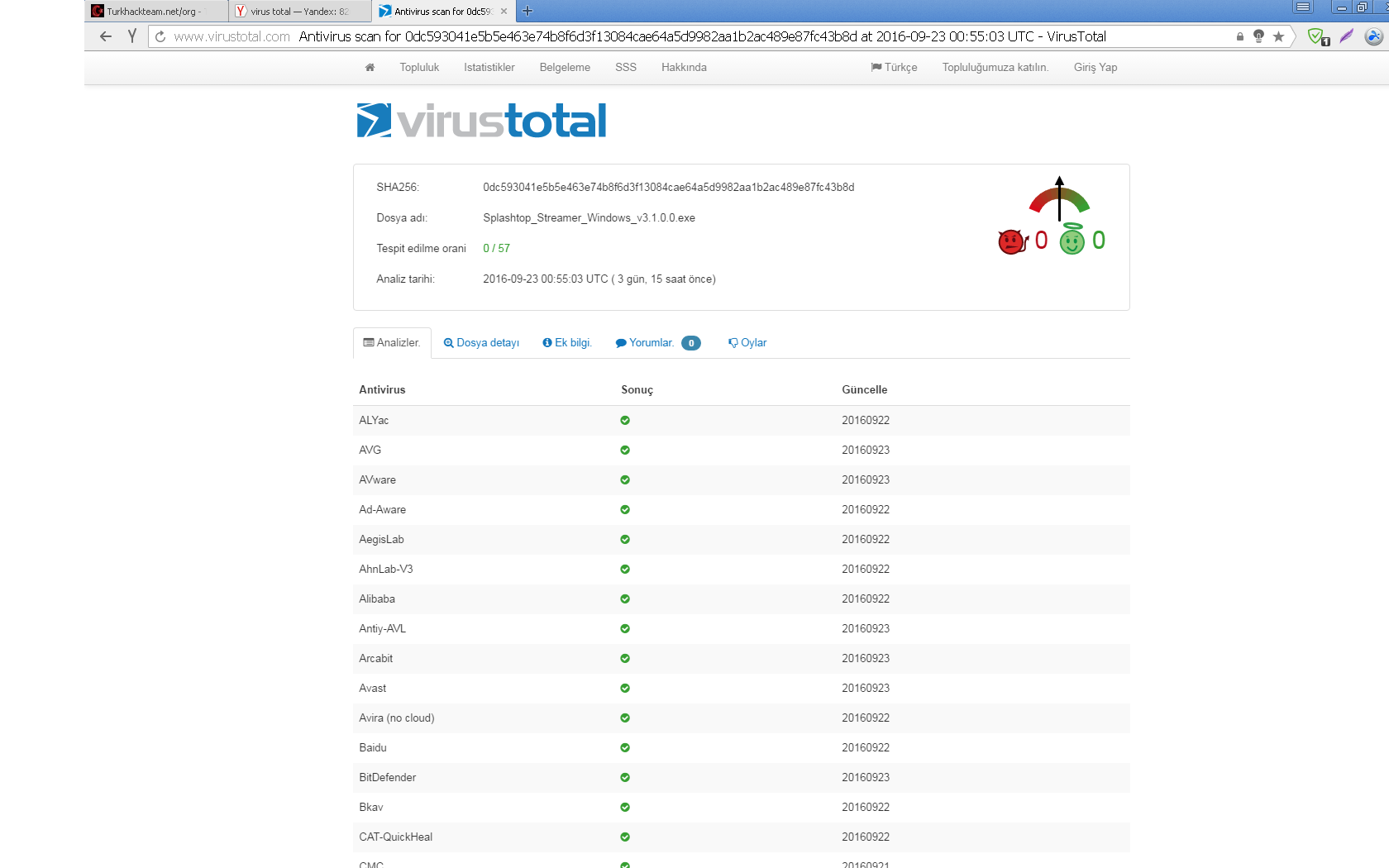Open the Yandex Y button
The height and width of the screenshot is (868, 1389).
[131, 36]
